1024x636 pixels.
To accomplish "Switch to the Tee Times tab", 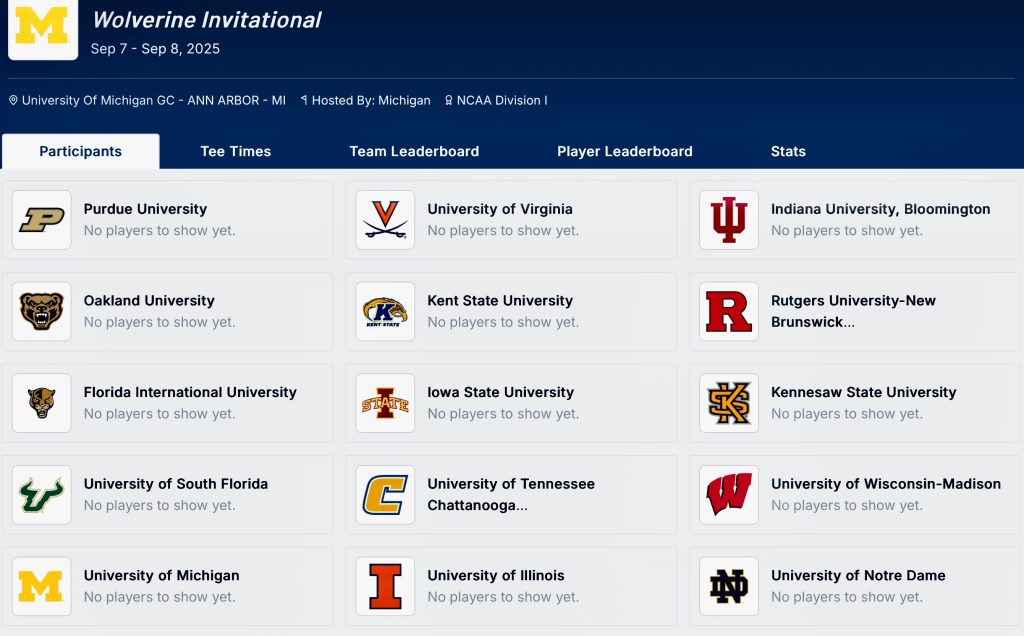I will (236, 152).
